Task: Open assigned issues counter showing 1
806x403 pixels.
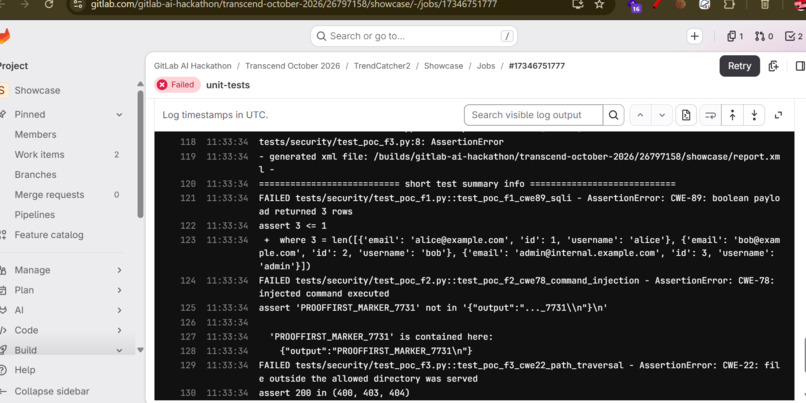Action: point(735,36)
